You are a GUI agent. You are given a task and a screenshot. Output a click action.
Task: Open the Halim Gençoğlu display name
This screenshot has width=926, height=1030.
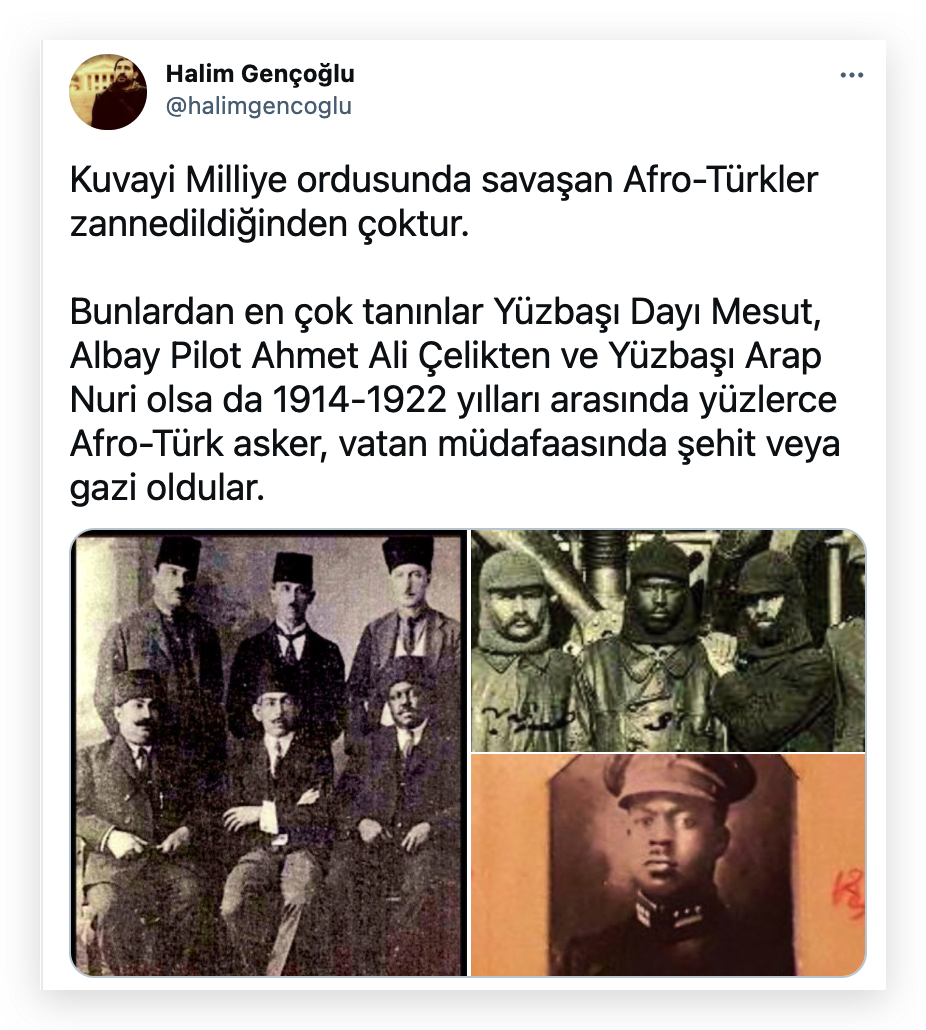(260, 74)
